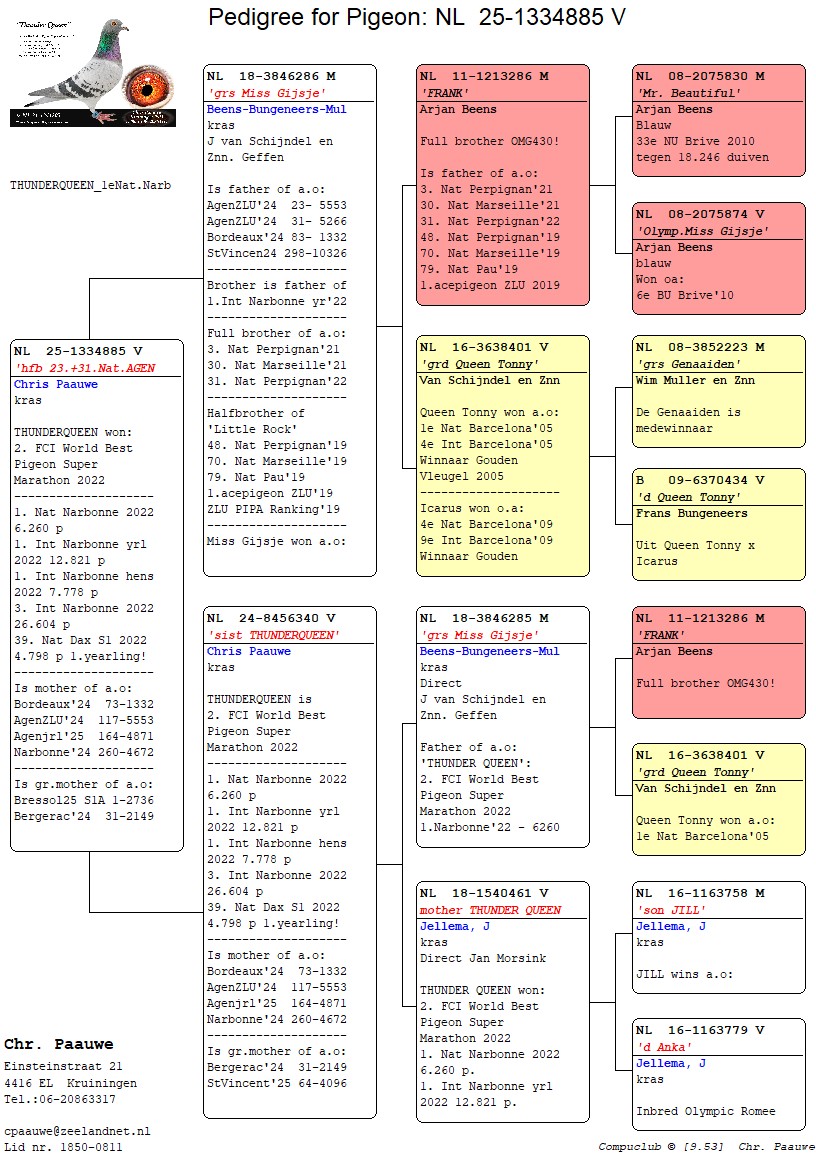Click the 'd Queen Tonny' box by Frans Bungeneers
Screen dimensions: 816x1172
click(x=718, y=523)
